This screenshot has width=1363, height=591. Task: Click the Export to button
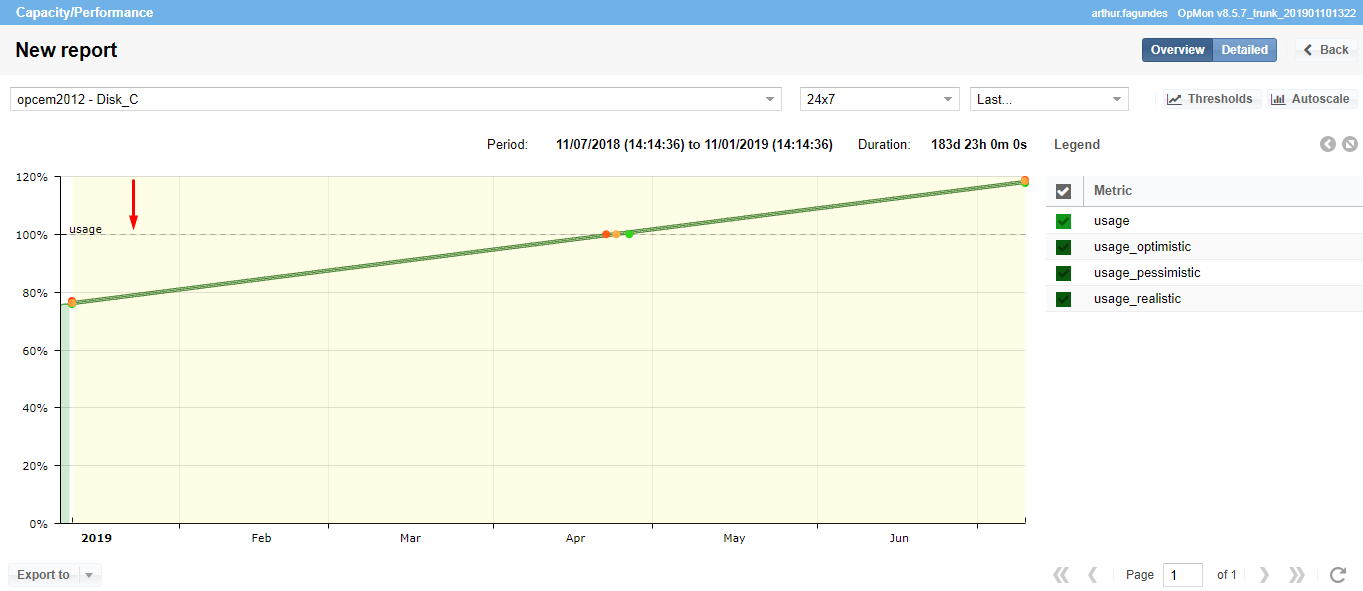[x=43, y=575]
